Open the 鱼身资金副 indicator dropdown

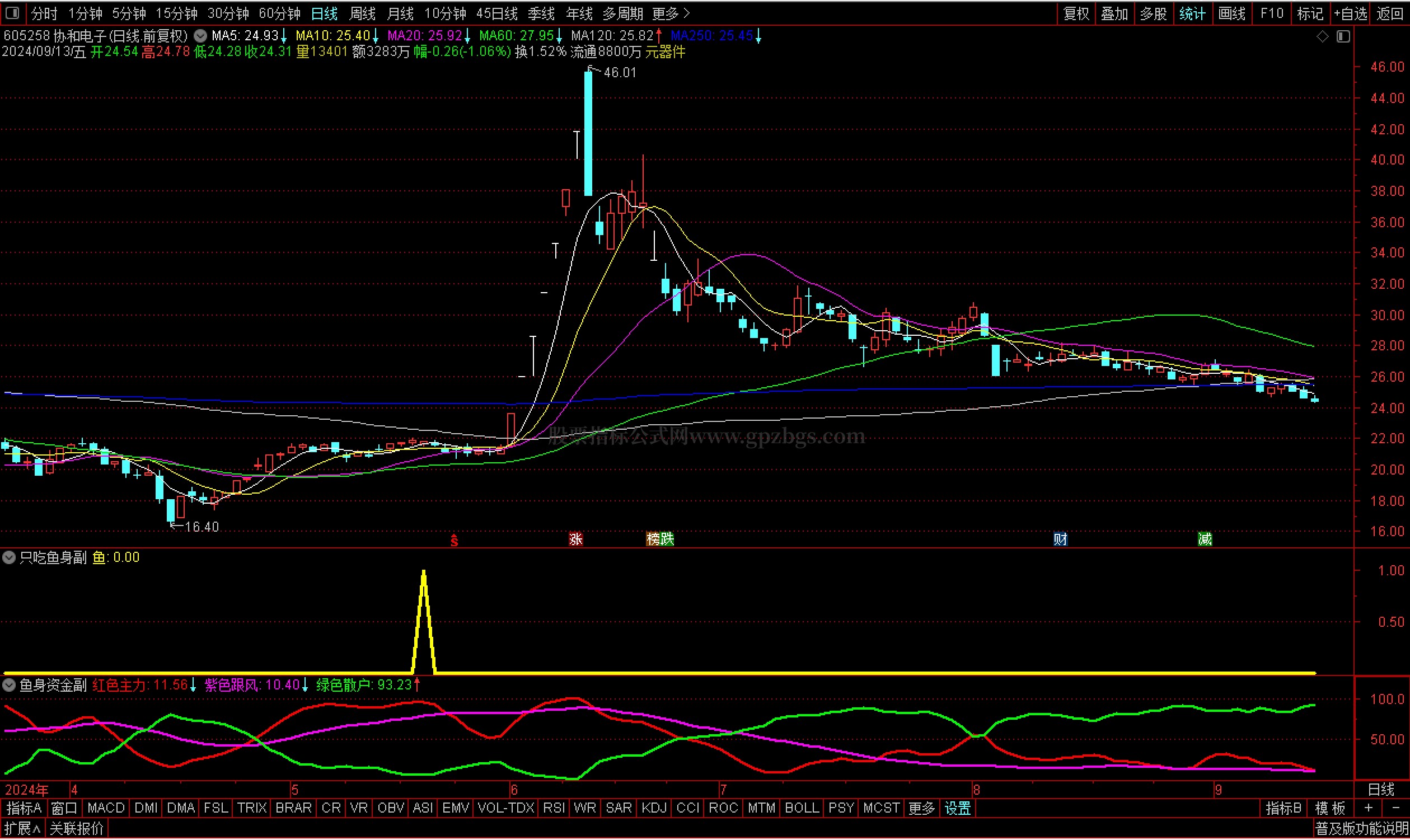pos(8,686)
